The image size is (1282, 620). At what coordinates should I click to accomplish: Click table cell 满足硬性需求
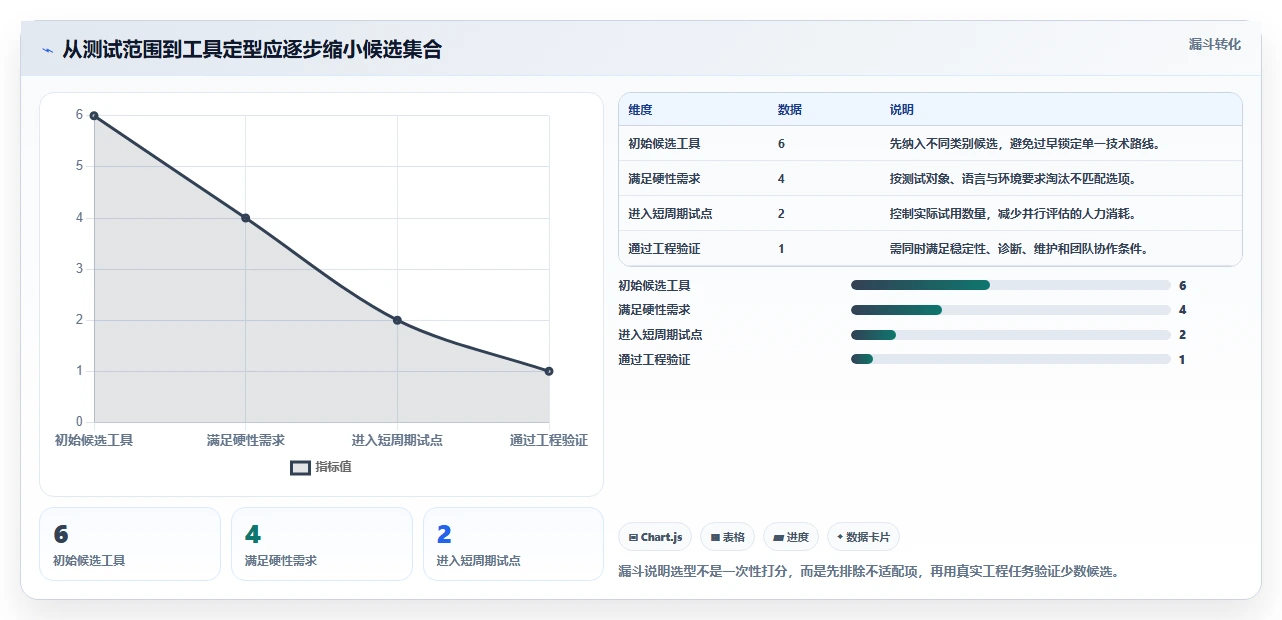pyautogui.click(x=664, y=179)
